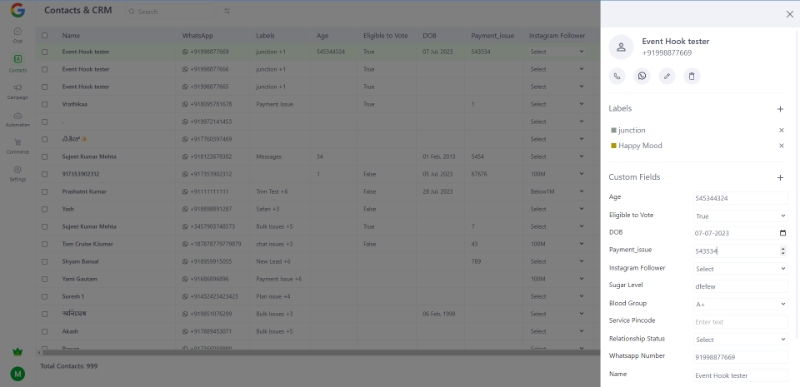Check the box for Shyam Bansal row
Image resolution: width=800 pixels, height=387 pixels.
tap(45, 262)
